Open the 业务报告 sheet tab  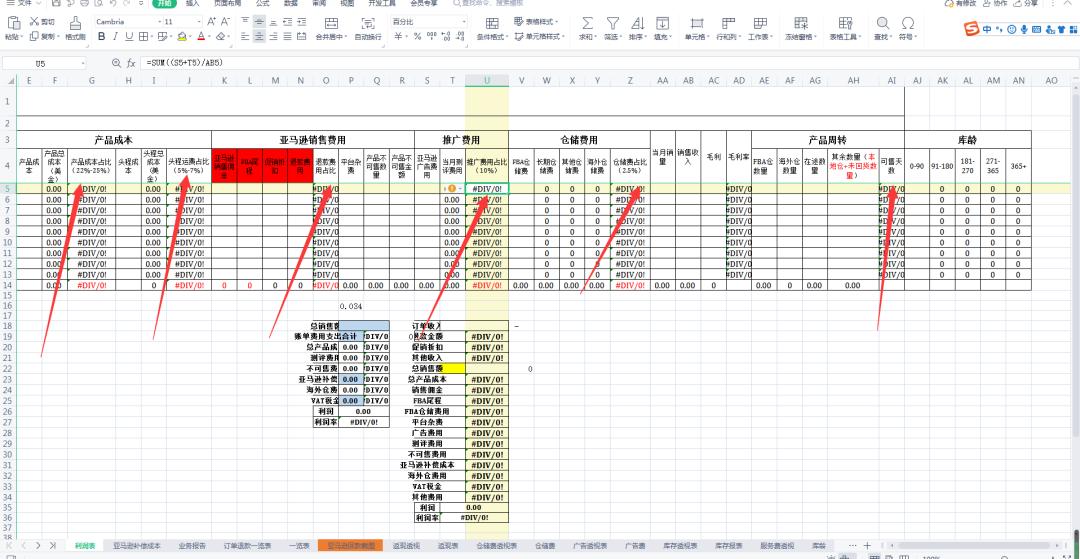[x=192, y=546]
